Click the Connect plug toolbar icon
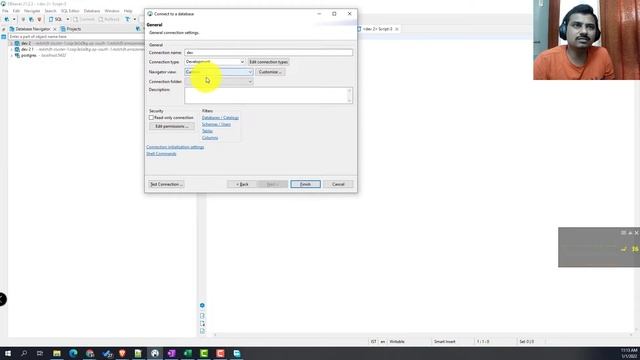Image resolution: width=640 pixels, height=360 pixels. coord(23,19)
